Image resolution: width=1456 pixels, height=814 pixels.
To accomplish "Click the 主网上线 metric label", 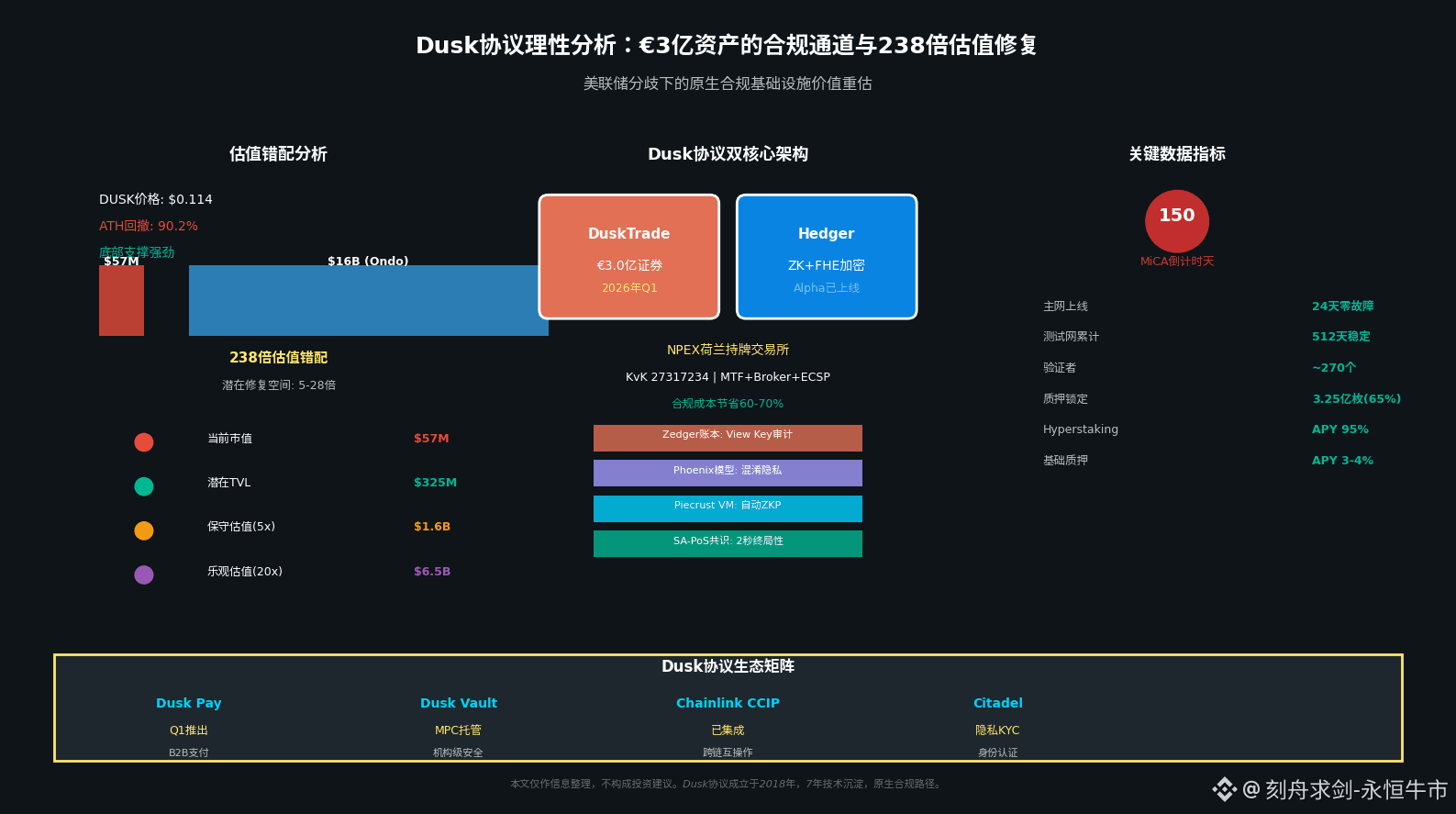I will [x=1065, y=307].
